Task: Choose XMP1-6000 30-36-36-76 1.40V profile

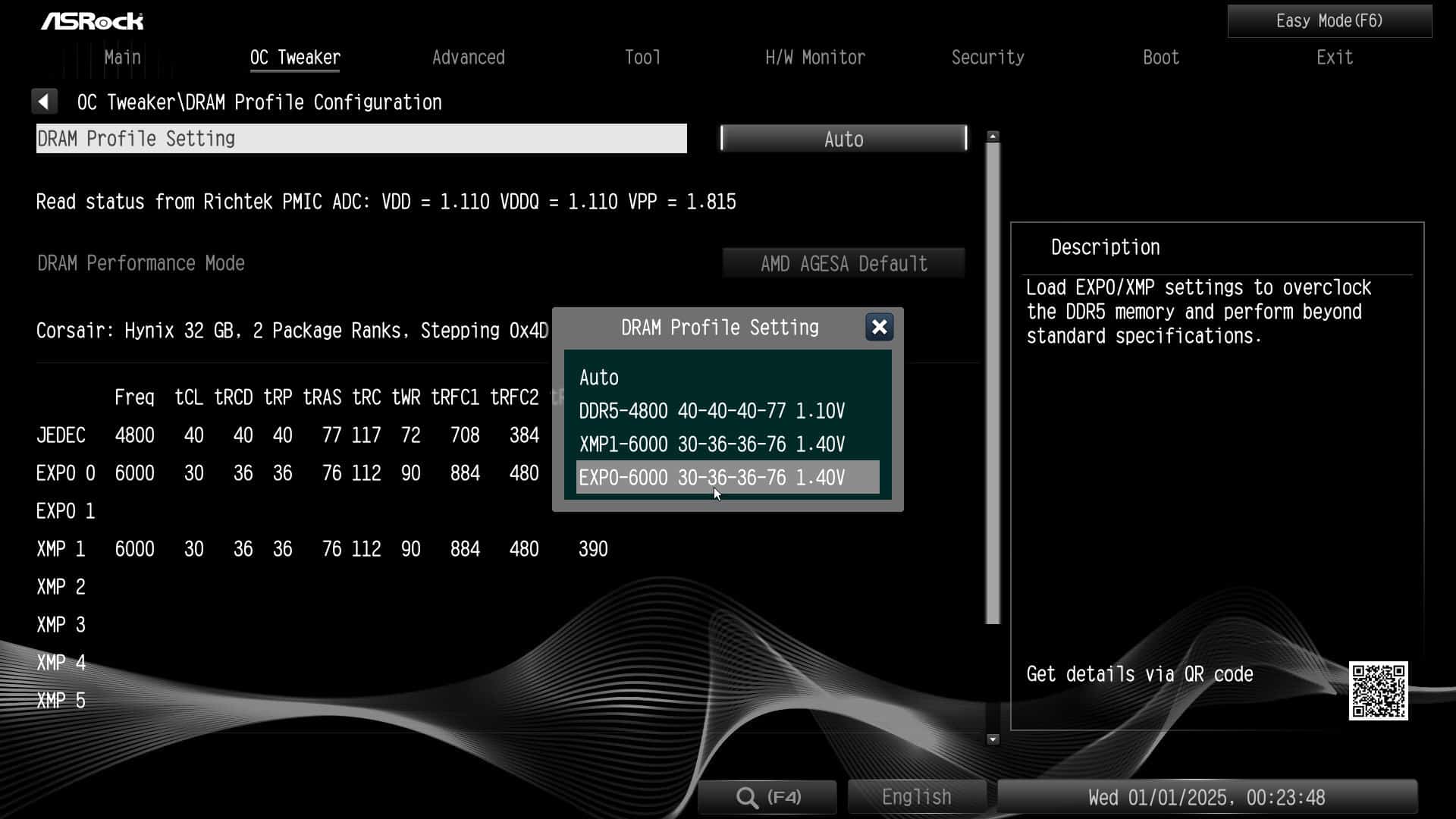Action: 727,444
